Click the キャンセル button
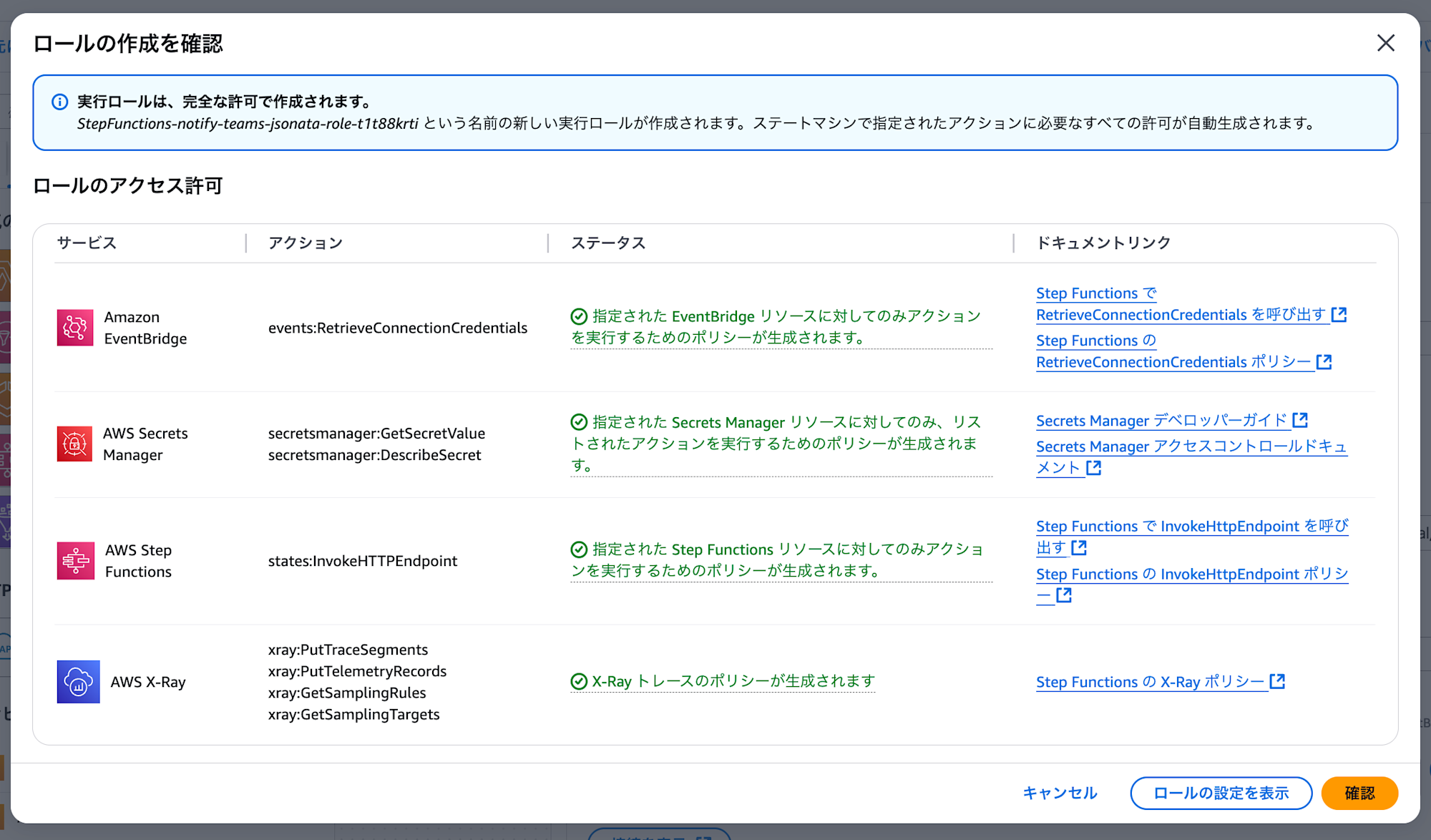 coord(1060,793)
